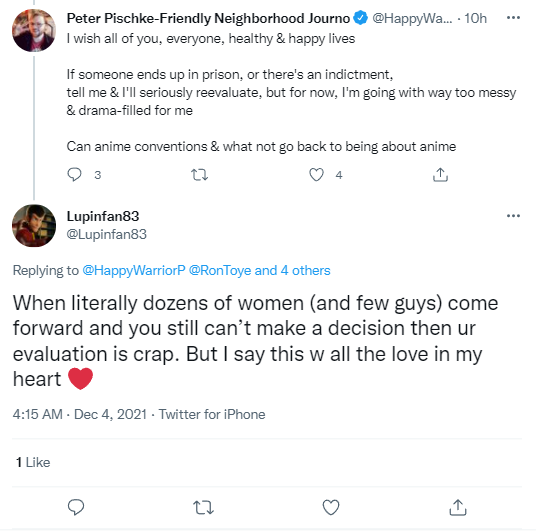Screen dimensions: 536x531
Task: Open the Lupinfan83 display name
Action: click(x=103, y=216)
